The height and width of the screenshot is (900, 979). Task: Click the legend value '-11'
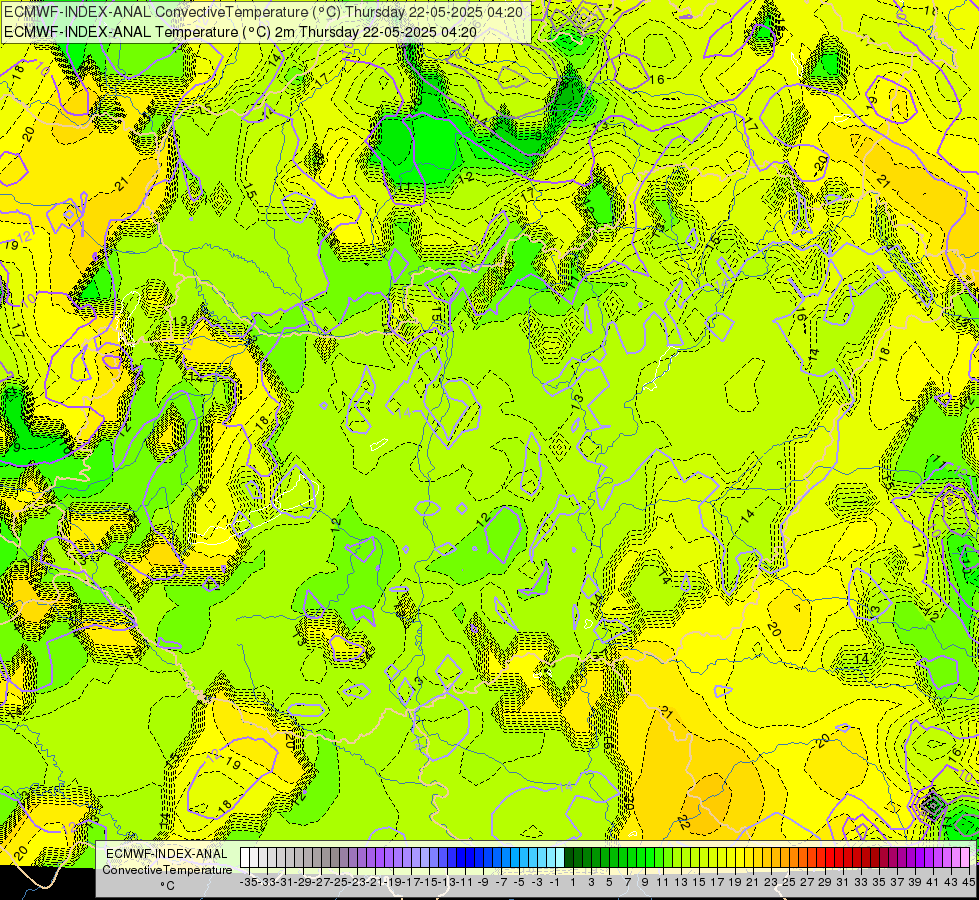click(465, 883)
